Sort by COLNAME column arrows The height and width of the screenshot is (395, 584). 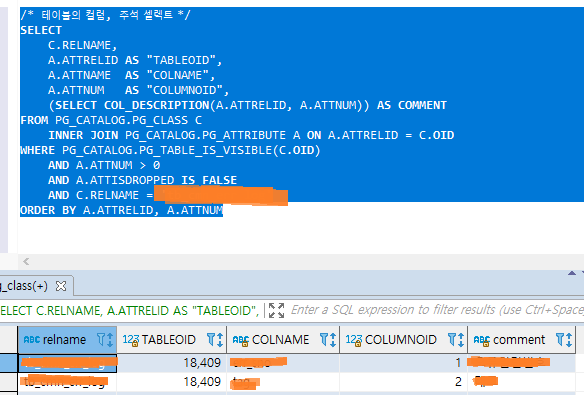333,340
